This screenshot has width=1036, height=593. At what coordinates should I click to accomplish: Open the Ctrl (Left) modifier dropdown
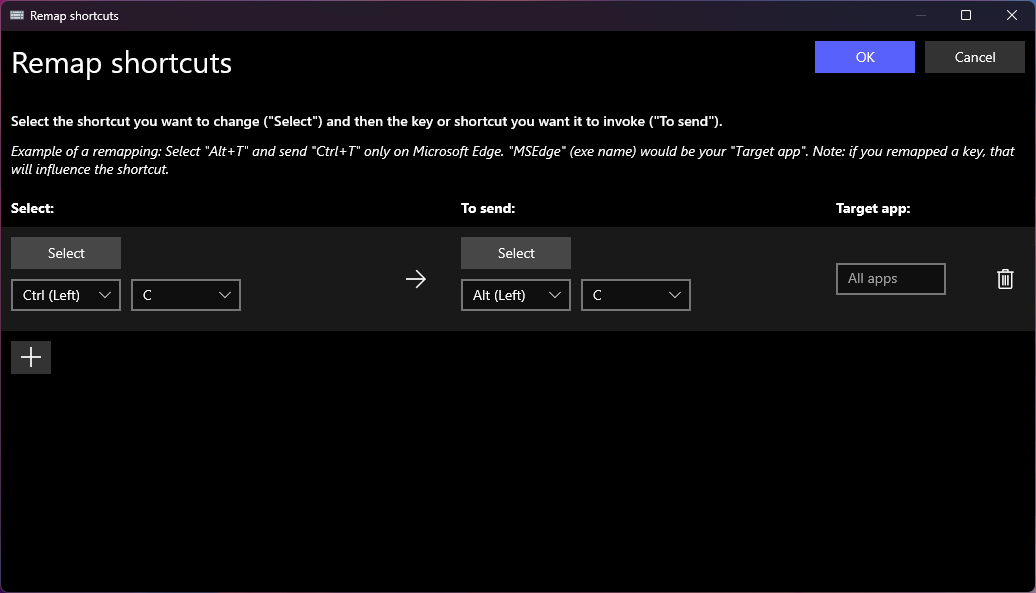65,295
